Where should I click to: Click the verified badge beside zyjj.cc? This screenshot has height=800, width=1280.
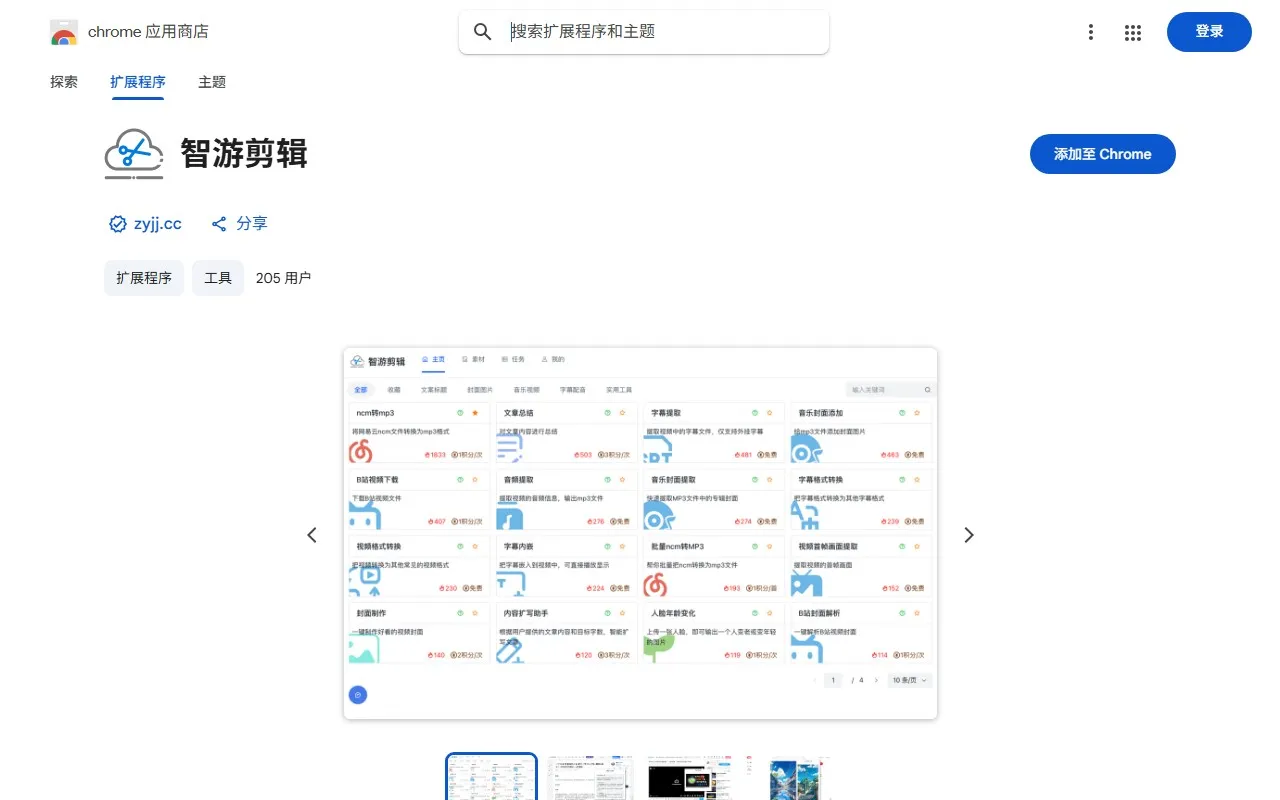pos(118,224)
